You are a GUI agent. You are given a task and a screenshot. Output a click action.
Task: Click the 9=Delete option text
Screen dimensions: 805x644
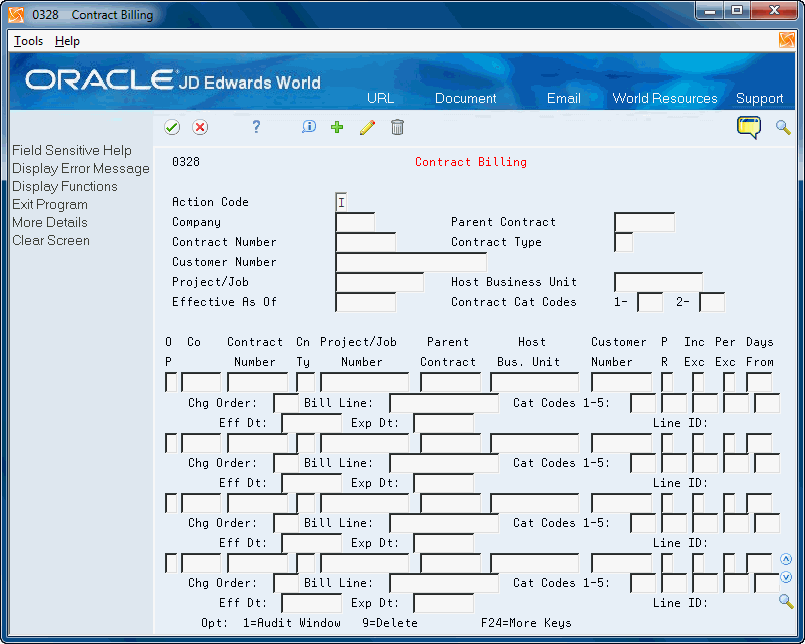[x=390, y=623]
